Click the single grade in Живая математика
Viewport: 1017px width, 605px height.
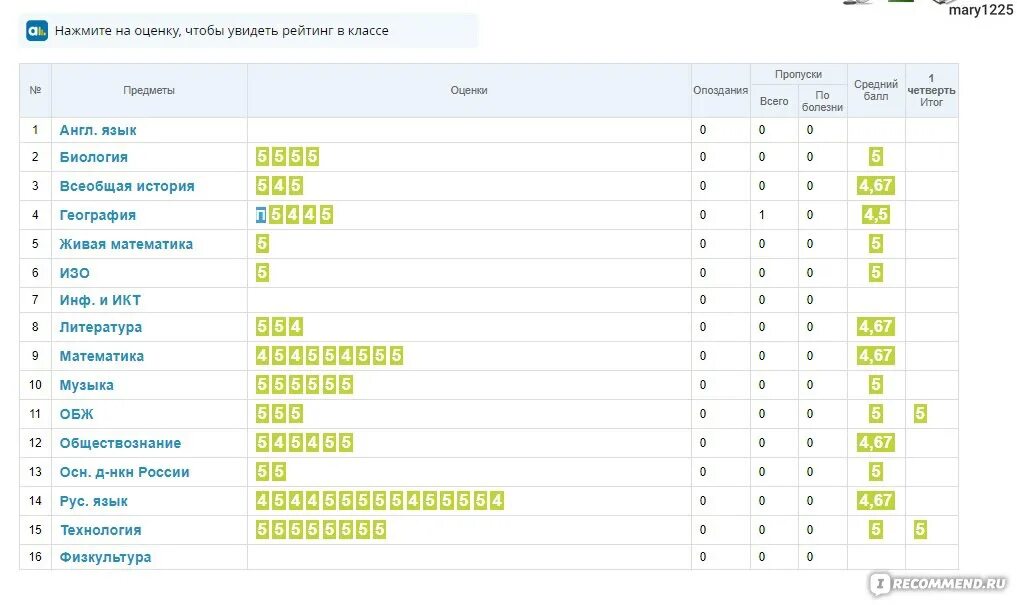click(262, 244)
